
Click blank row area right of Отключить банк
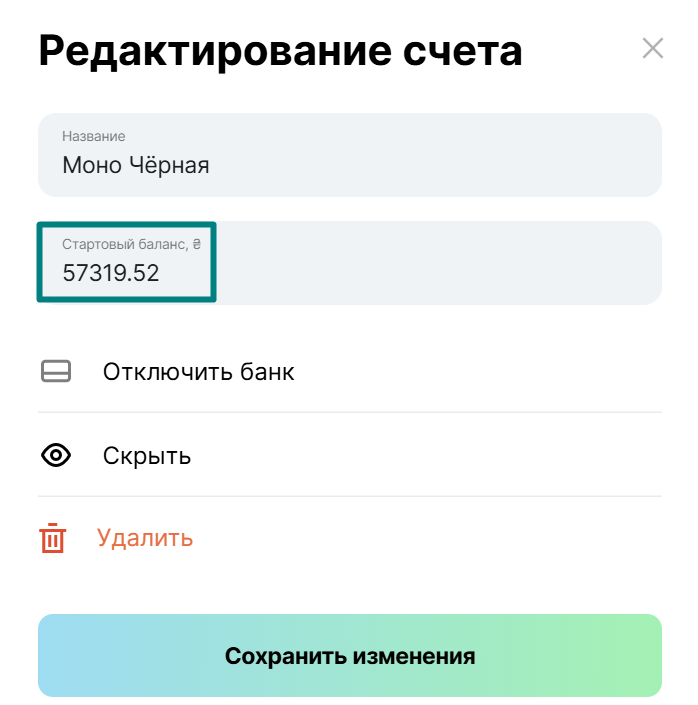pos(480,372)
